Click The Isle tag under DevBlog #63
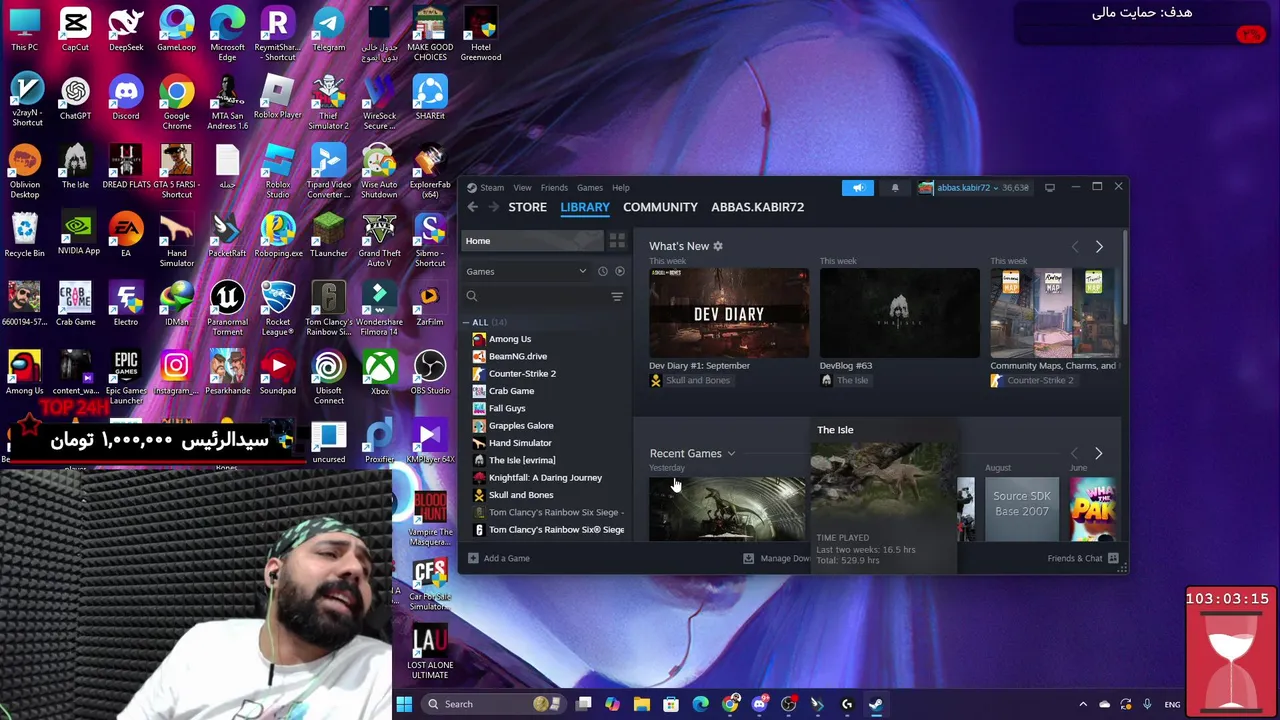The image size is (1280, 720). 844,380
